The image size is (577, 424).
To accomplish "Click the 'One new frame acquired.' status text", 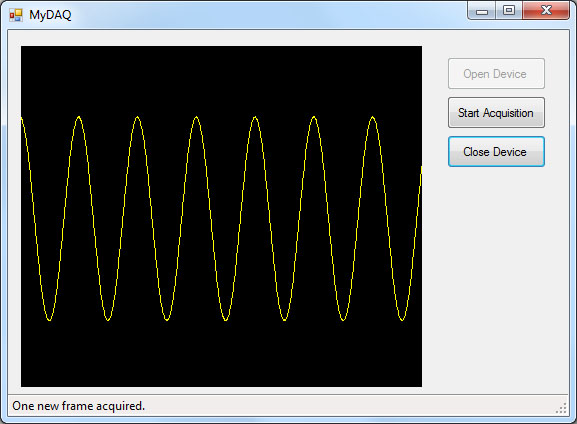I will [x=78, y=406].
